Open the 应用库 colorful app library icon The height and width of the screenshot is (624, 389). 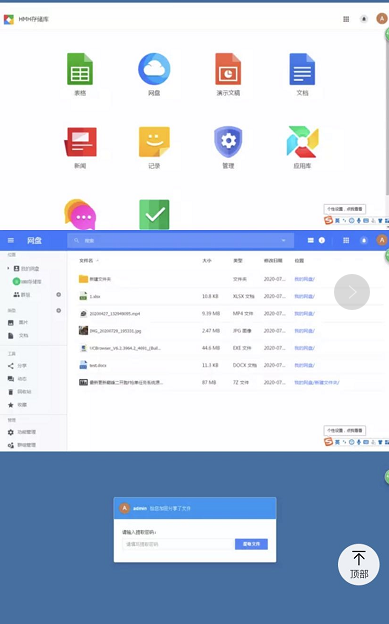pos(302,142)
